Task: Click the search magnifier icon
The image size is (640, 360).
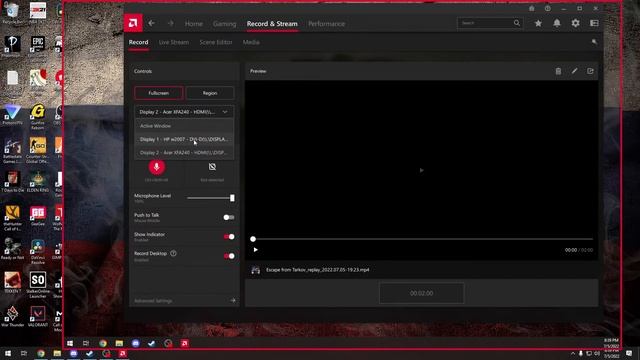Action: [x=517, y=23]
